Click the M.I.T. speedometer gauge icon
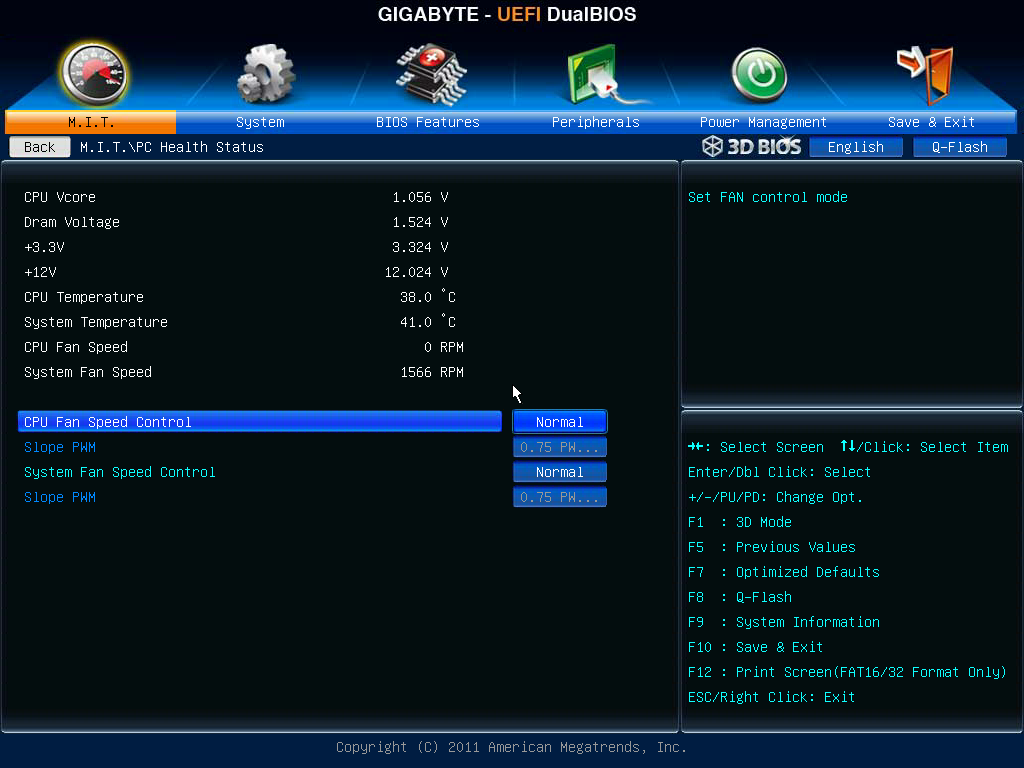The height and width of the screenshot is (768, 1024). click(94, 74)
